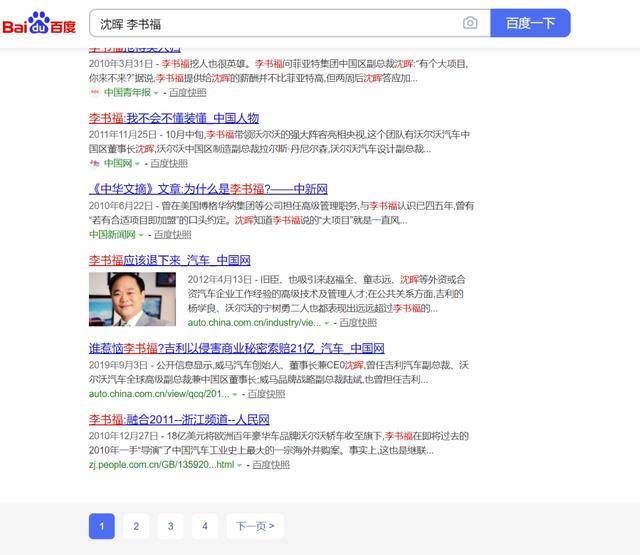Expand dropdown arrow next to 中国网 source
The image size is (640, 555).
tap(137, 164)
